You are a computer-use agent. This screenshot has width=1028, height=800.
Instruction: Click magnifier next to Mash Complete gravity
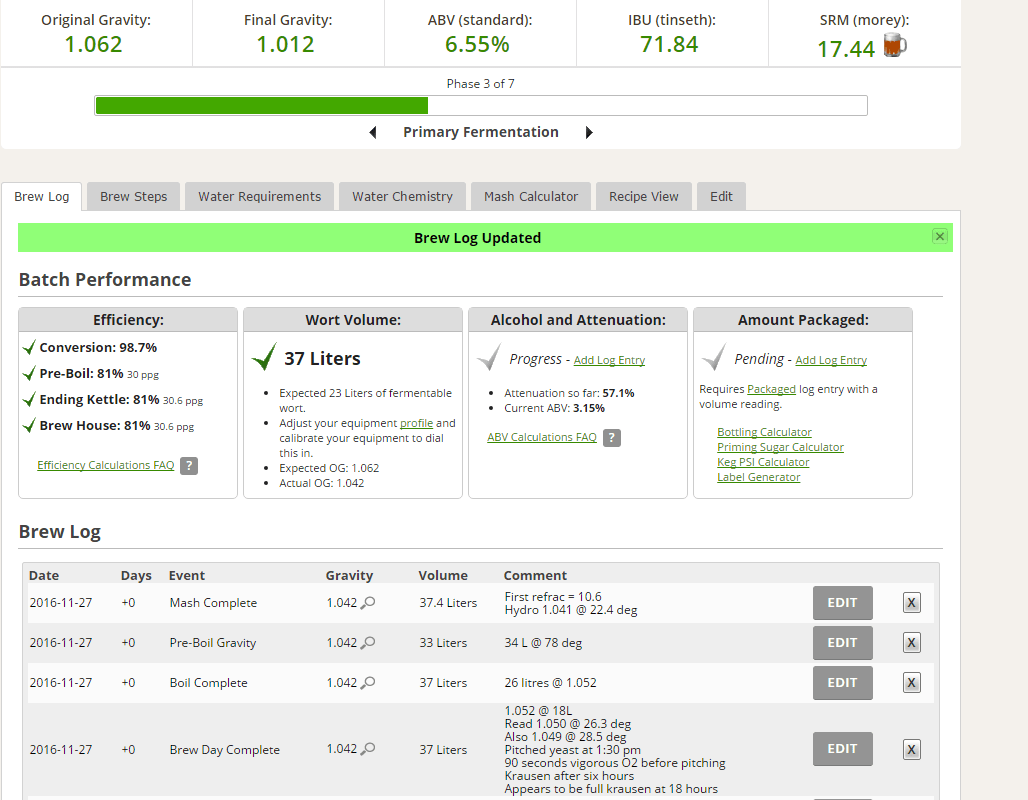coord(368,602)
